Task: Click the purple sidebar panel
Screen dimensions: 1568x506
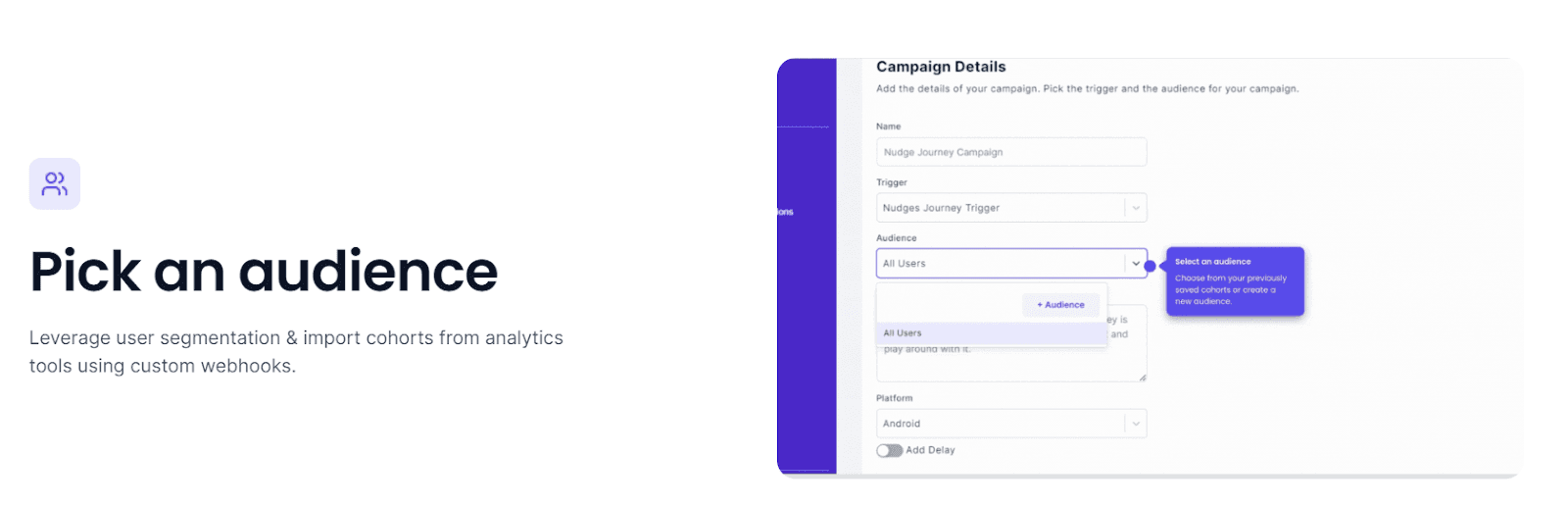Action: click(x=807, y=266)
